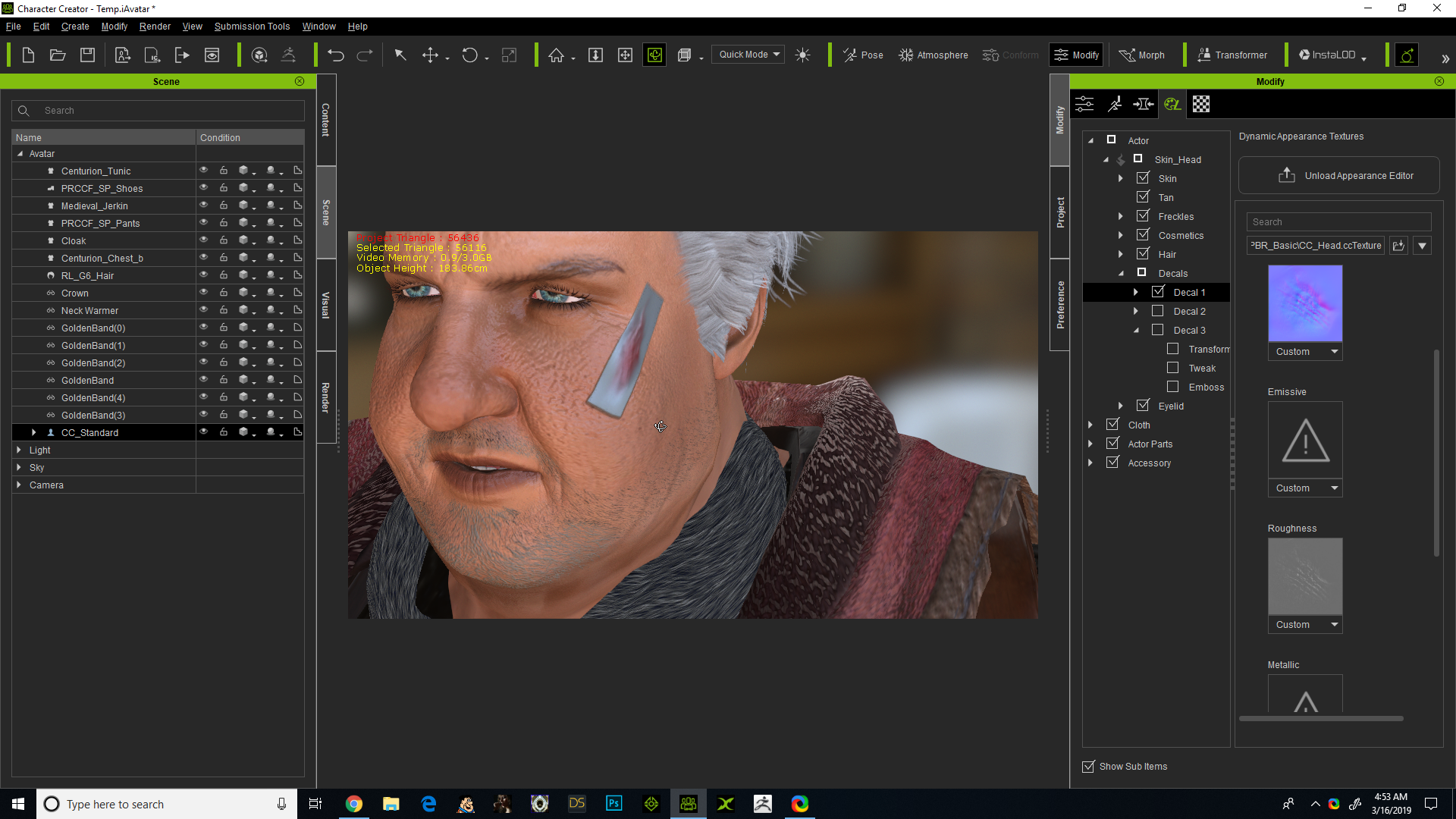Open the Quick Mode dropdown
Viewport: 1456px width, 819px height.
point(748,55)
